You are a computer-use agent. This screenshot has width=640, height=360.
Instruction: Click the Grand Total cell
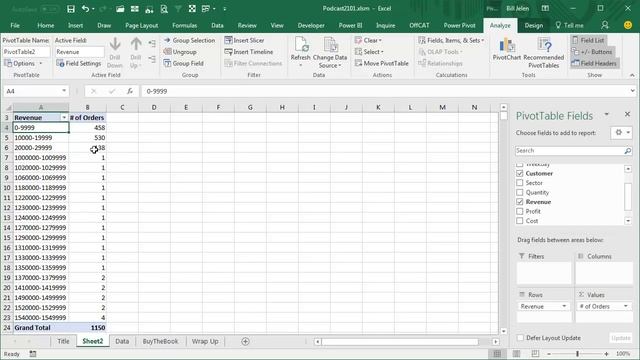click(x=41, y=327)
